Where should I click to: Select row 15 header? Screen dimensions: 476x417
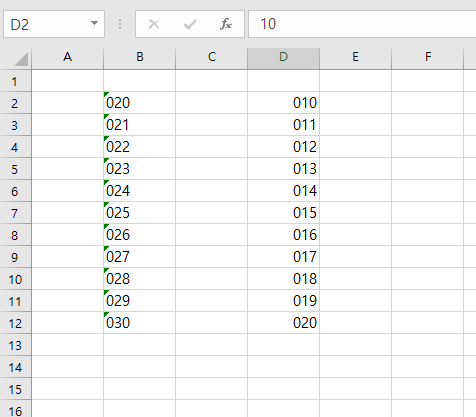[x=15, y=389]
